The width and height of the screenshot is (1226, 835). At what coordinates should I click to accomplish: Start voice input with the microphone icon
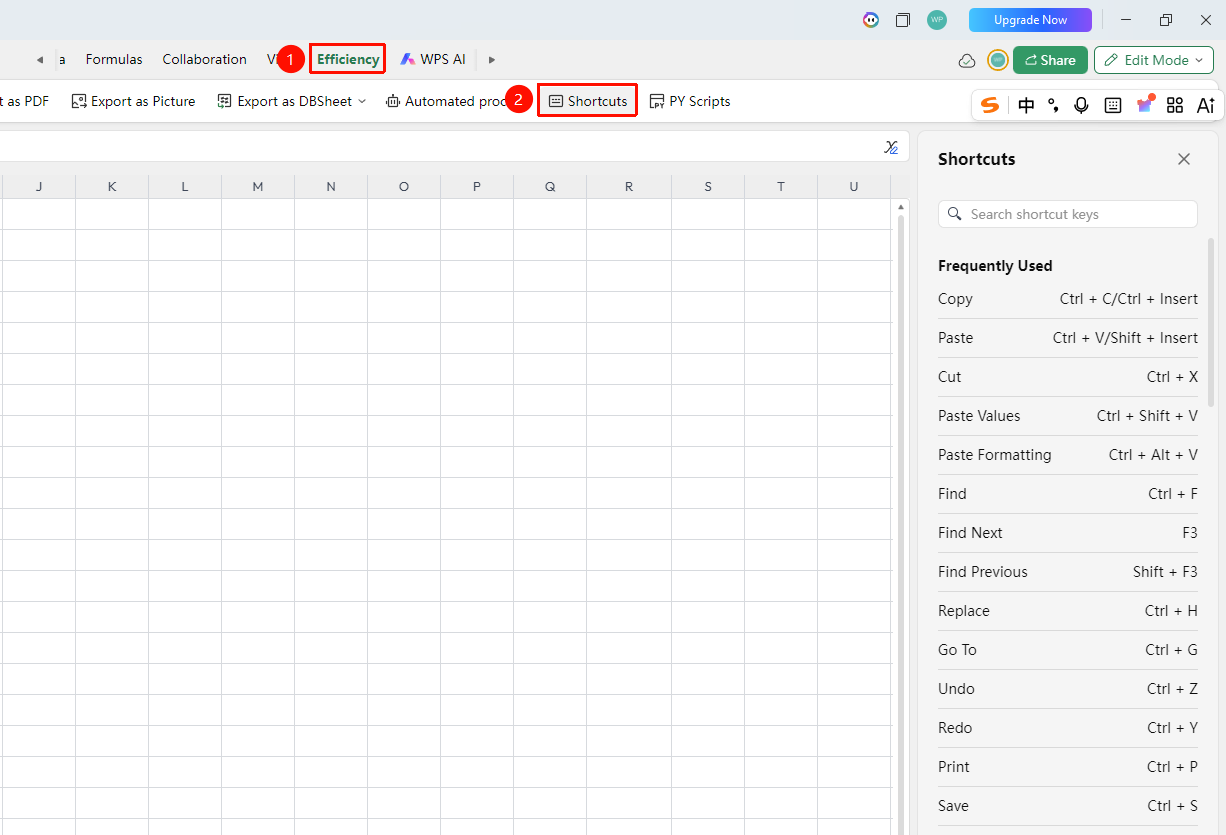coord(1081,105)
